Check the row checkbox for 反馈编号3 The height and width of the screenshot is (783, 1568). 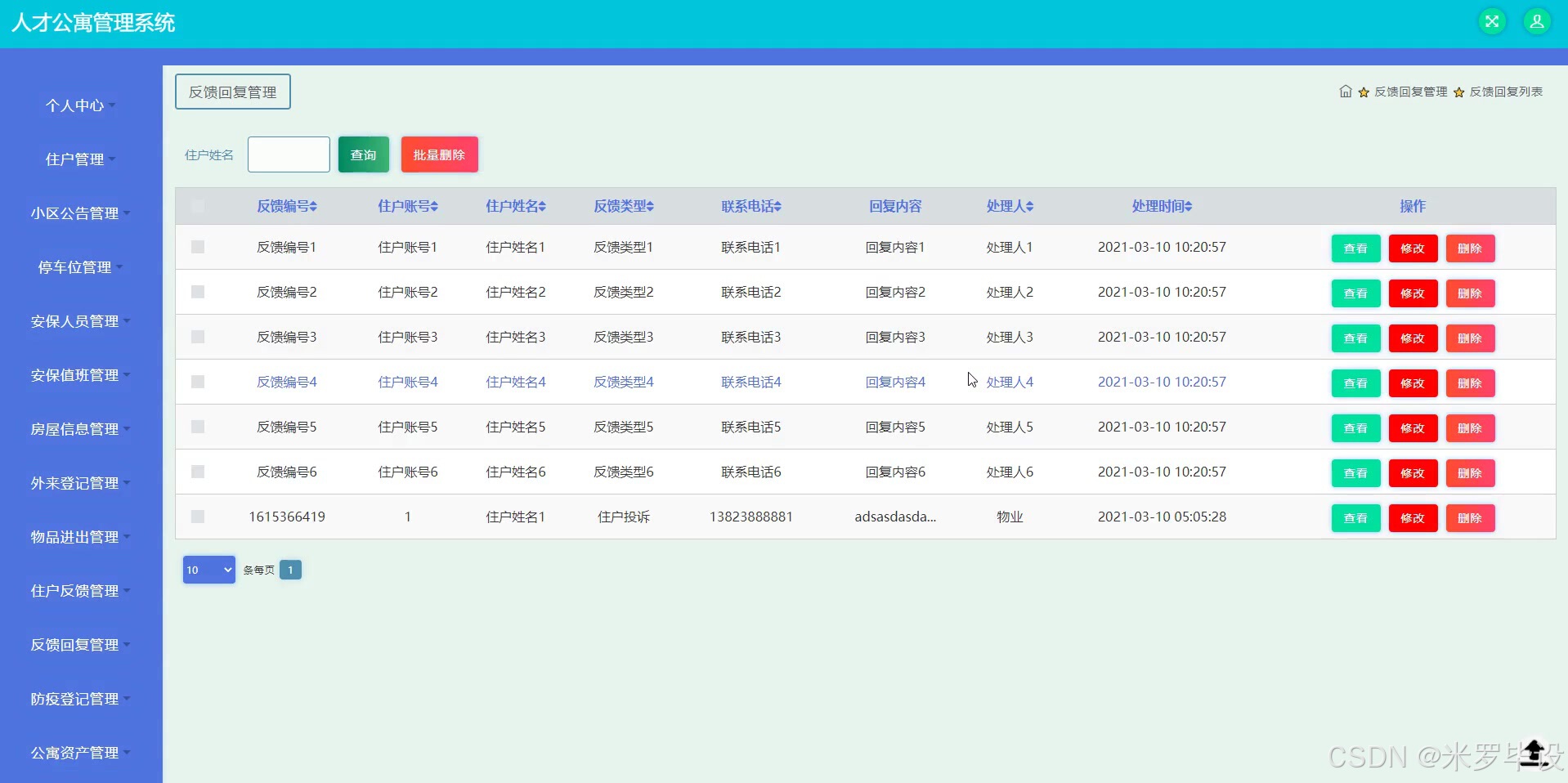point(198,337)
